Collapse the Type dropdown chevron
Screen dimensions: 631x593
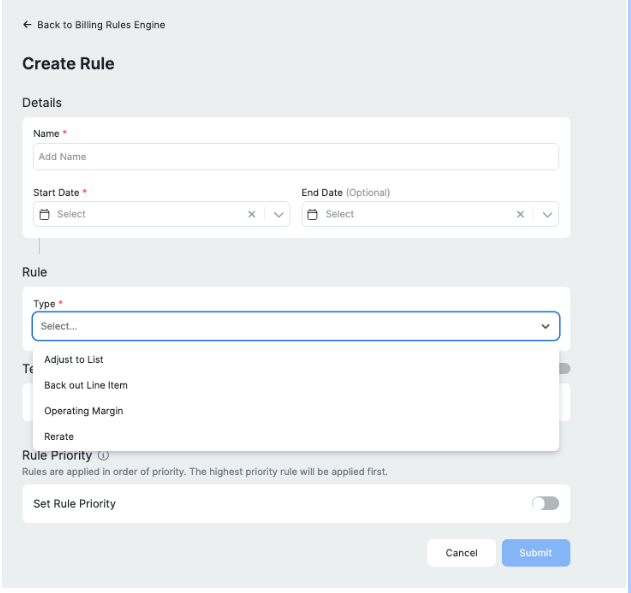tap(545, 326)
